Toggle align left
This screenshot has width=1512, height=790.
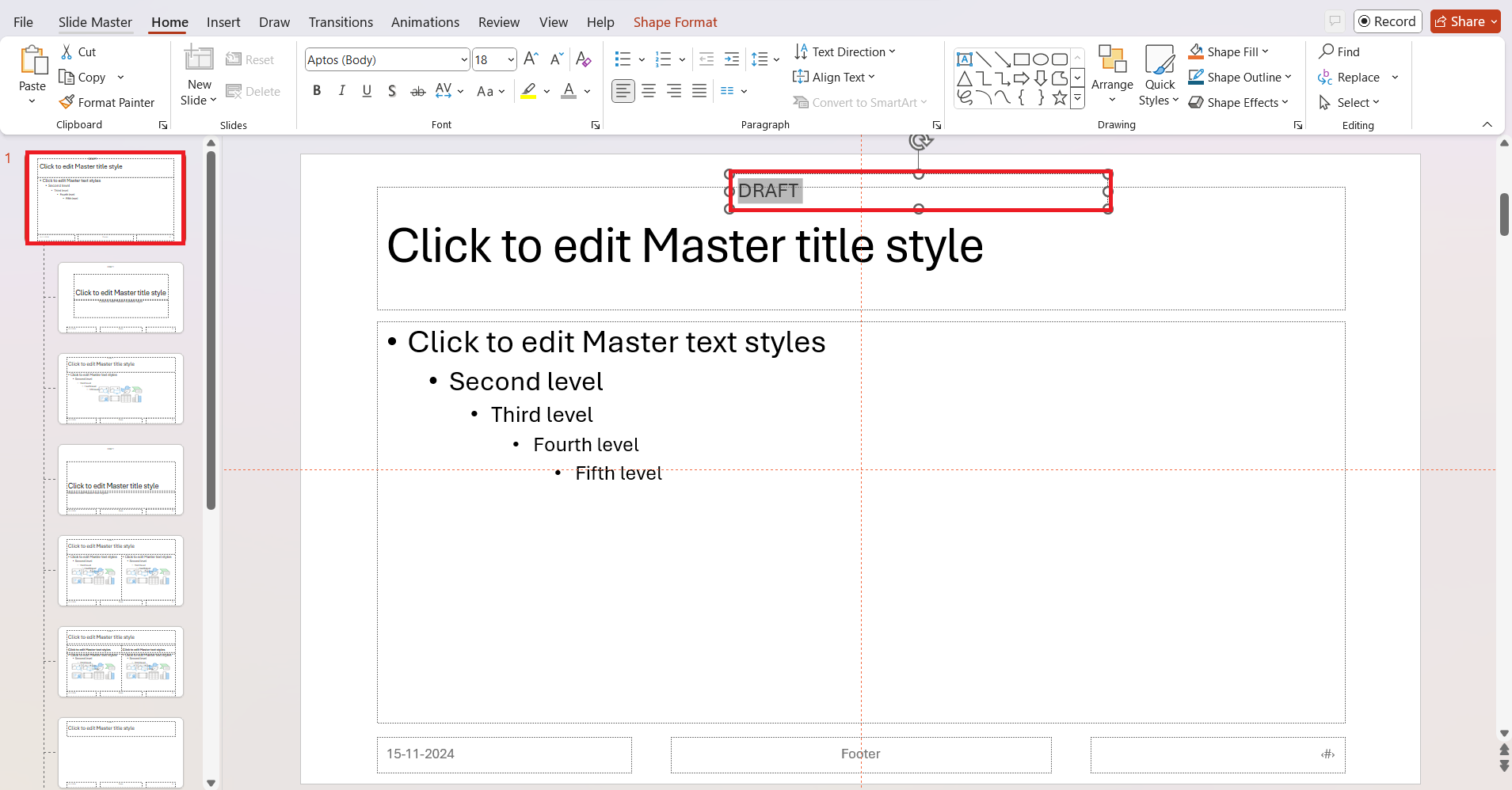click(623, 91)
